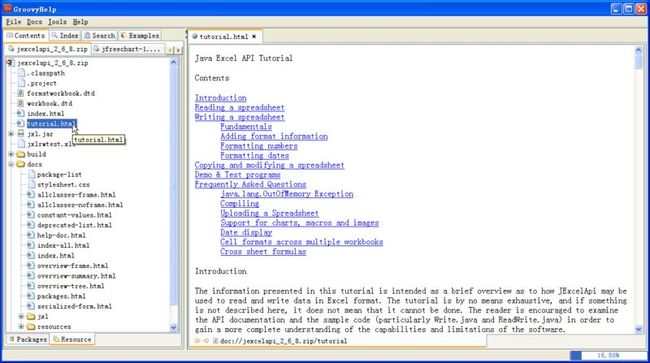Switch to the Search tab
The image size is (650, 363).
(x=100, y=36)
